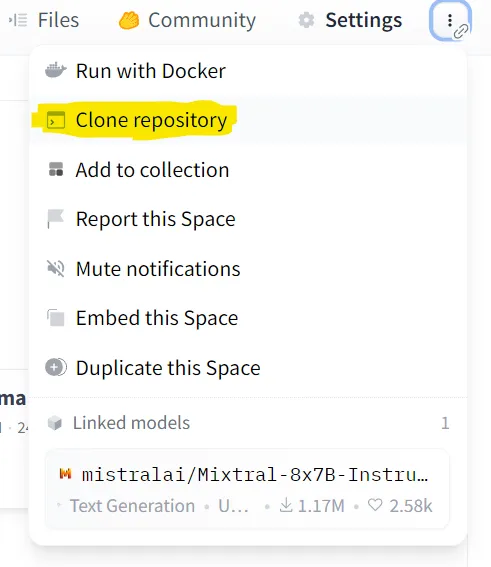This screenshot has width=491, height=567.
Task: Open the mistralai/Mixtral-8x7B model link
Action: (x=247, y=489)
